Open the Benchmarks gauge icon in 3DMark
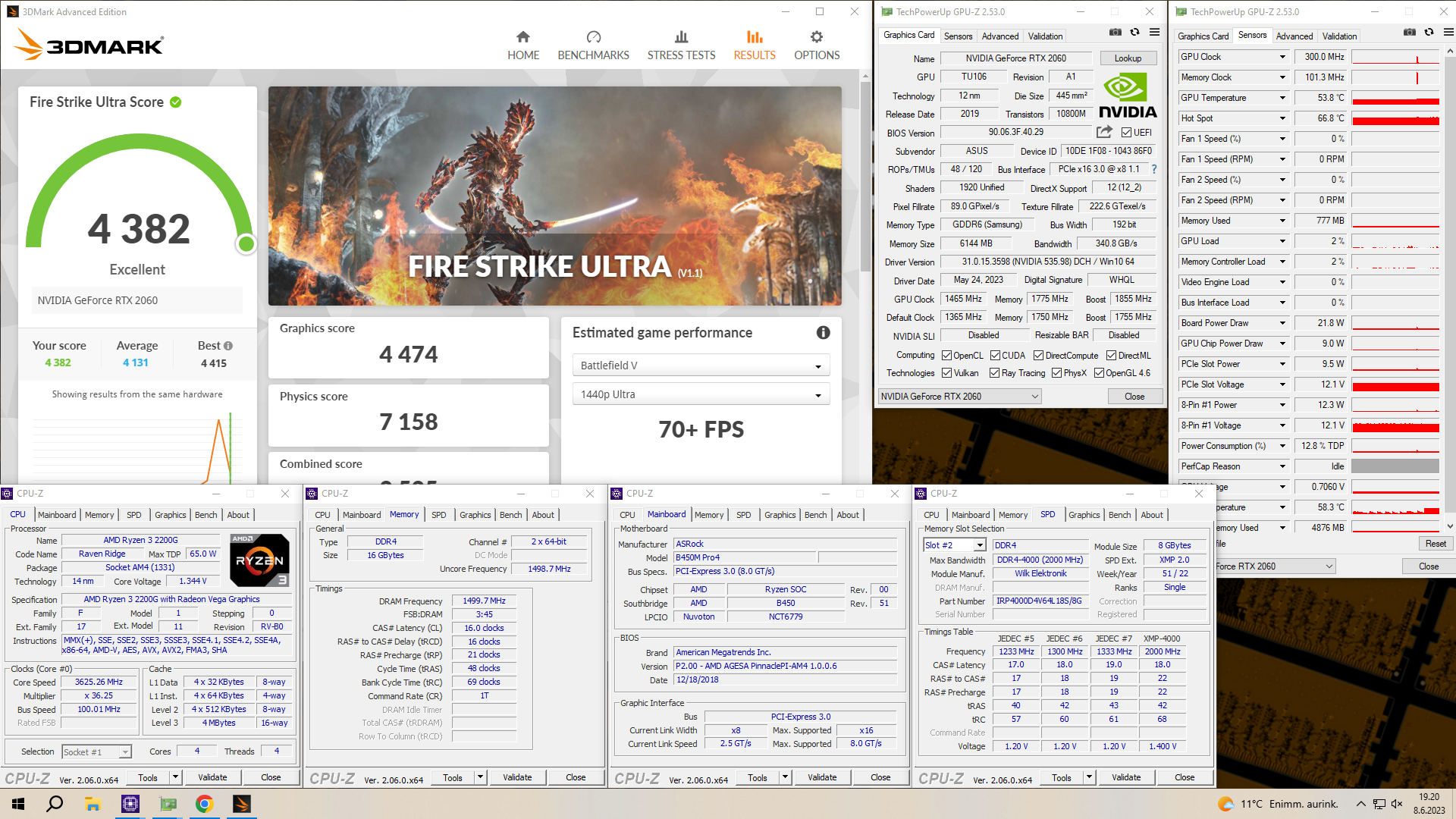 click(x=593, y=36)
